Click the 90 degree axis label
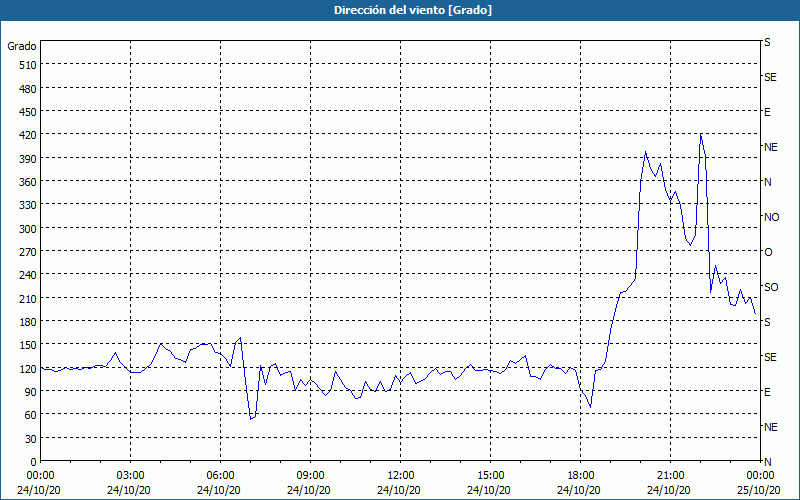800x500 pixels. pos(30,392)
